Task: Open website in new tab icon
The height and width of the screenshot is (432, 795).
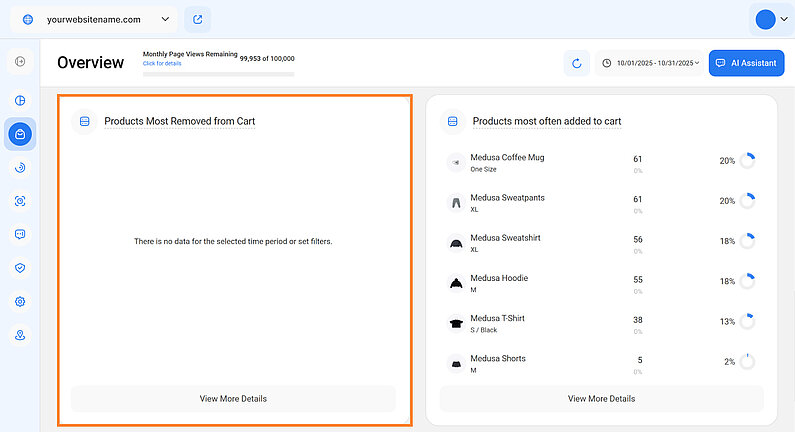Action: pos(197,19)
